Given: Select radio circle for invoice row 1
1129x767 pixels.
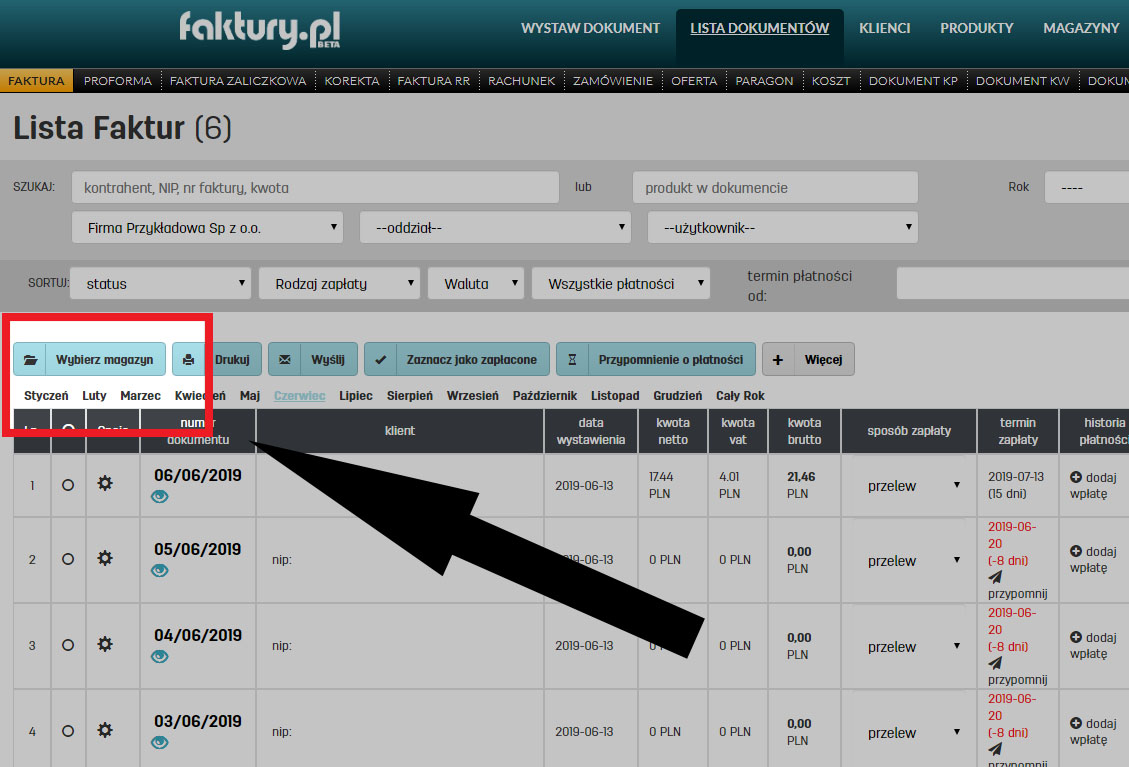Looking at the screenshot, I should tap(68, 485).
